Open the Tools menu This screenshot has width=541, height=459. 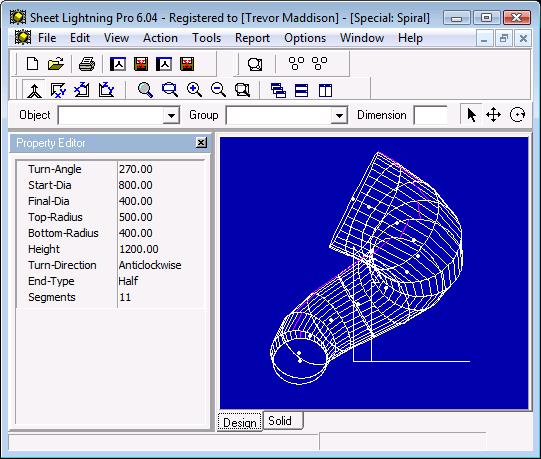[206, 38]
